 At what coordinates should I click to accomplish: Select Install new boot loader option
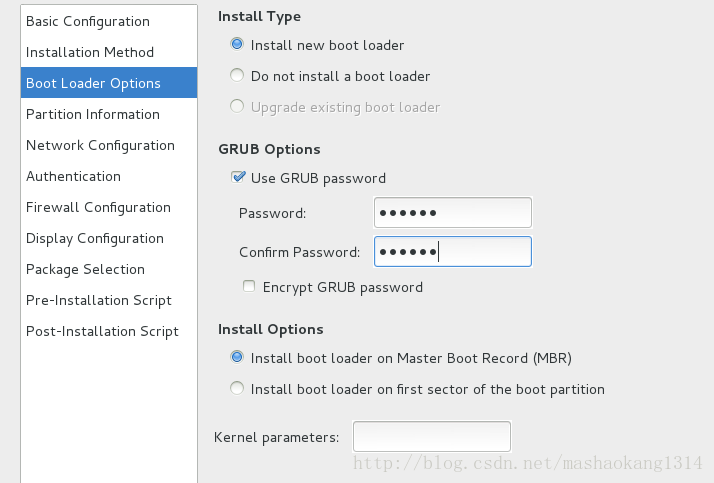tap(237, 45)
